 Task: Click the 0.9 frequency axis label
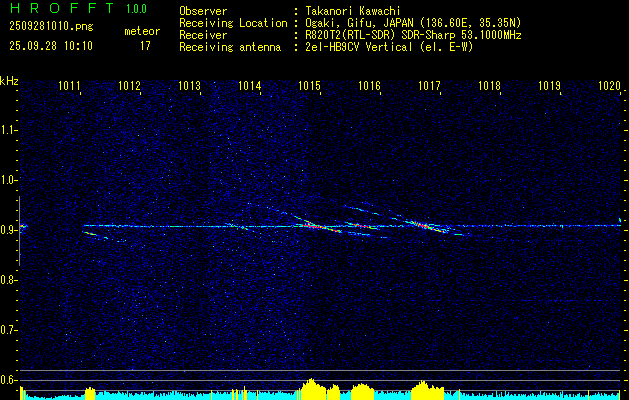(8, 230)
